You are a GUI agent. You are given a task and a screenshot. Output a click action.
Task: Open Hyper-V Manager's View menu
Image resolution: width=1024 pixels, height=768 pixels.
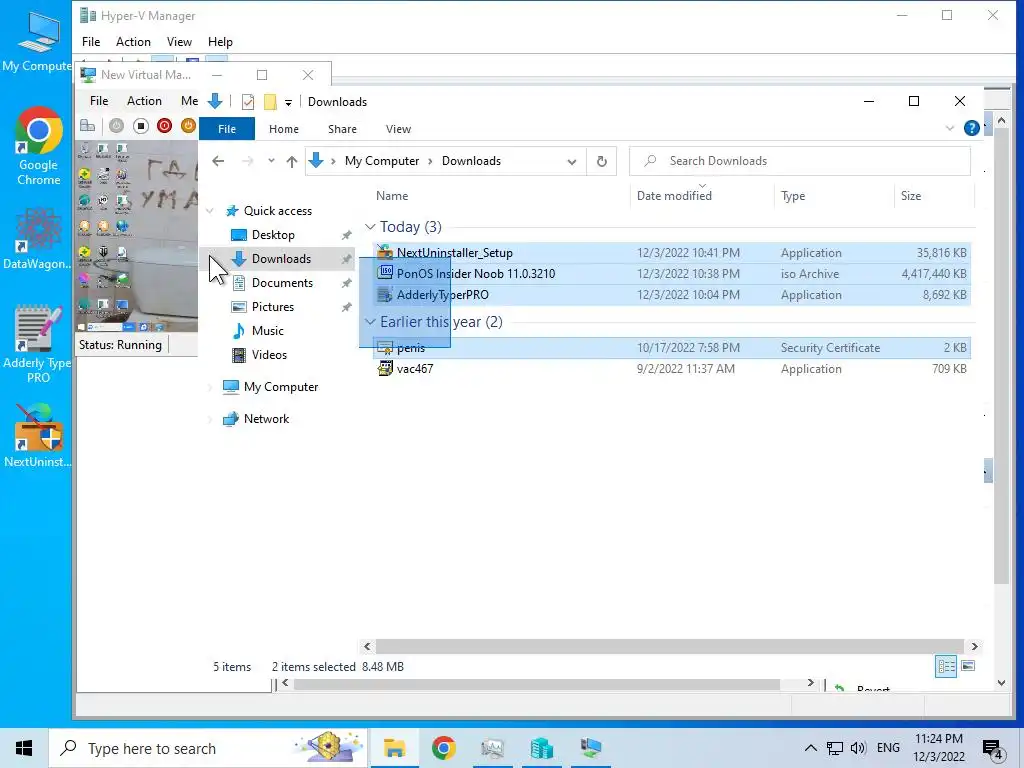tap(179, 42)
